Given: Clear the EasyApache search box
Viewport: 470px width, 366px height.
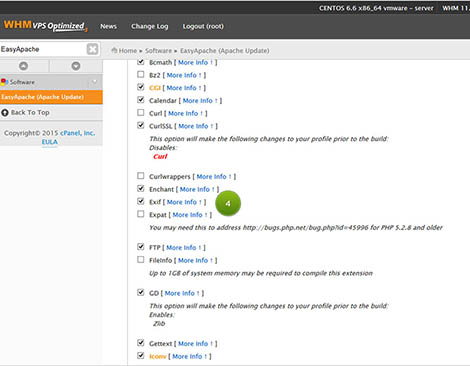Looking at the screenshot, I should (x=92, y=49).
